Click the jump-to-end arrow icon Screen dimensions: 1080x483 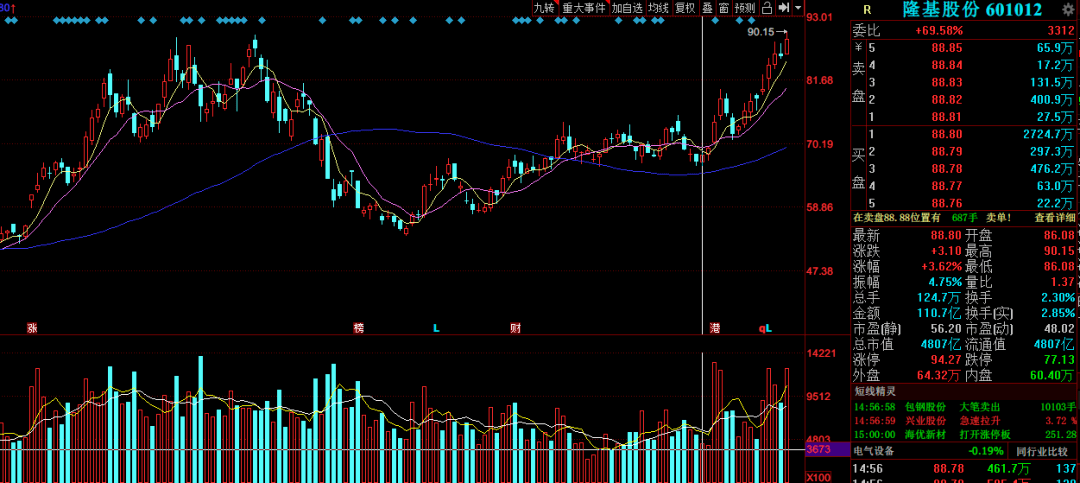(x=783, y=8)
